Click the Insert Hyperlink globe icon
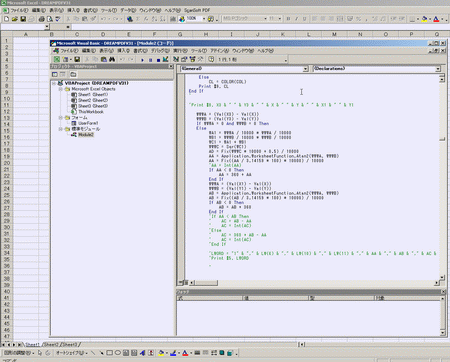This screenshot has height=362, width=450. [130, 19]
